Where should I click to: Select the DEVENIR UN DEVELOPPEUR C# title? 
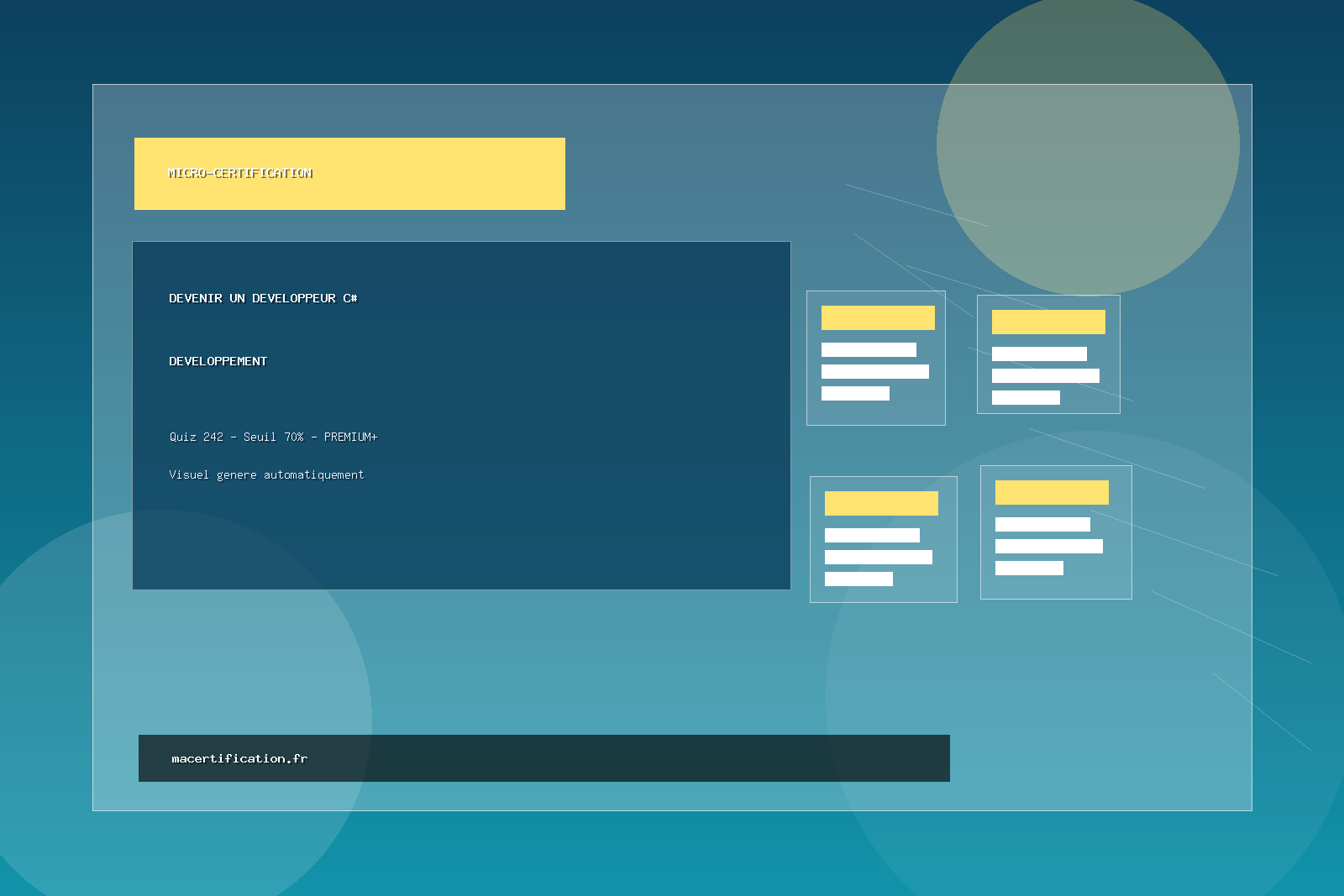(x=263, y=298)
